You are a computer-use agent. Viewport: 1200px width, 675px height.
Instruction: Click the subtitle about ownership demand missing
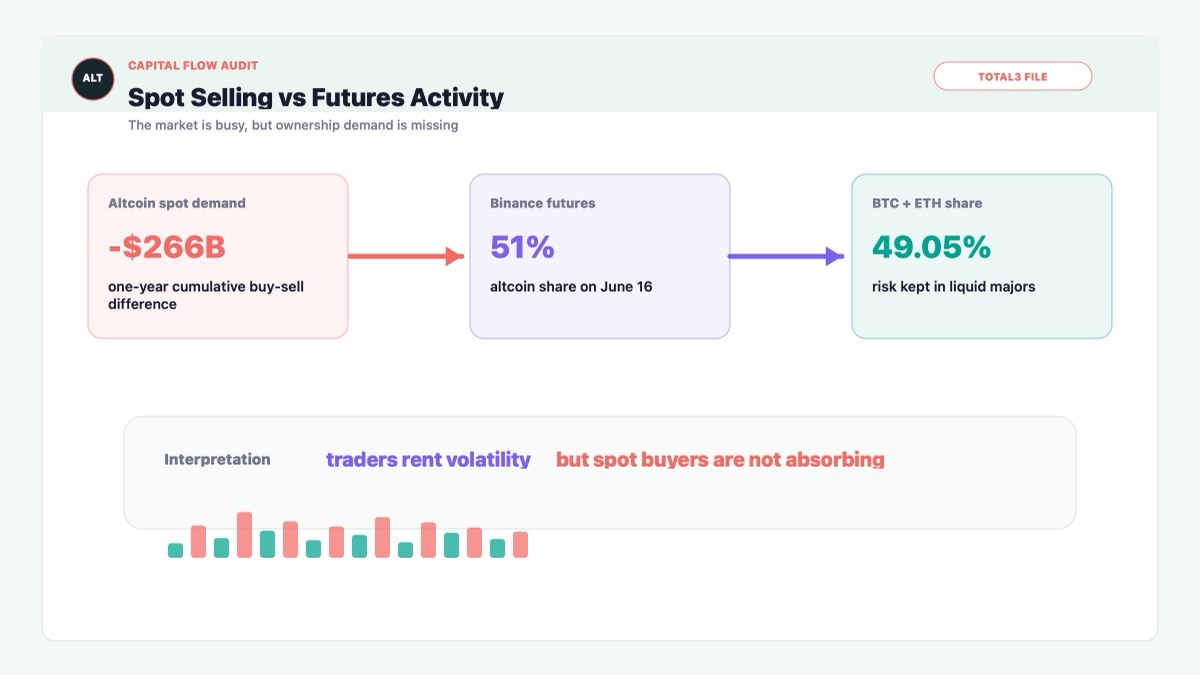click(293, 125)
